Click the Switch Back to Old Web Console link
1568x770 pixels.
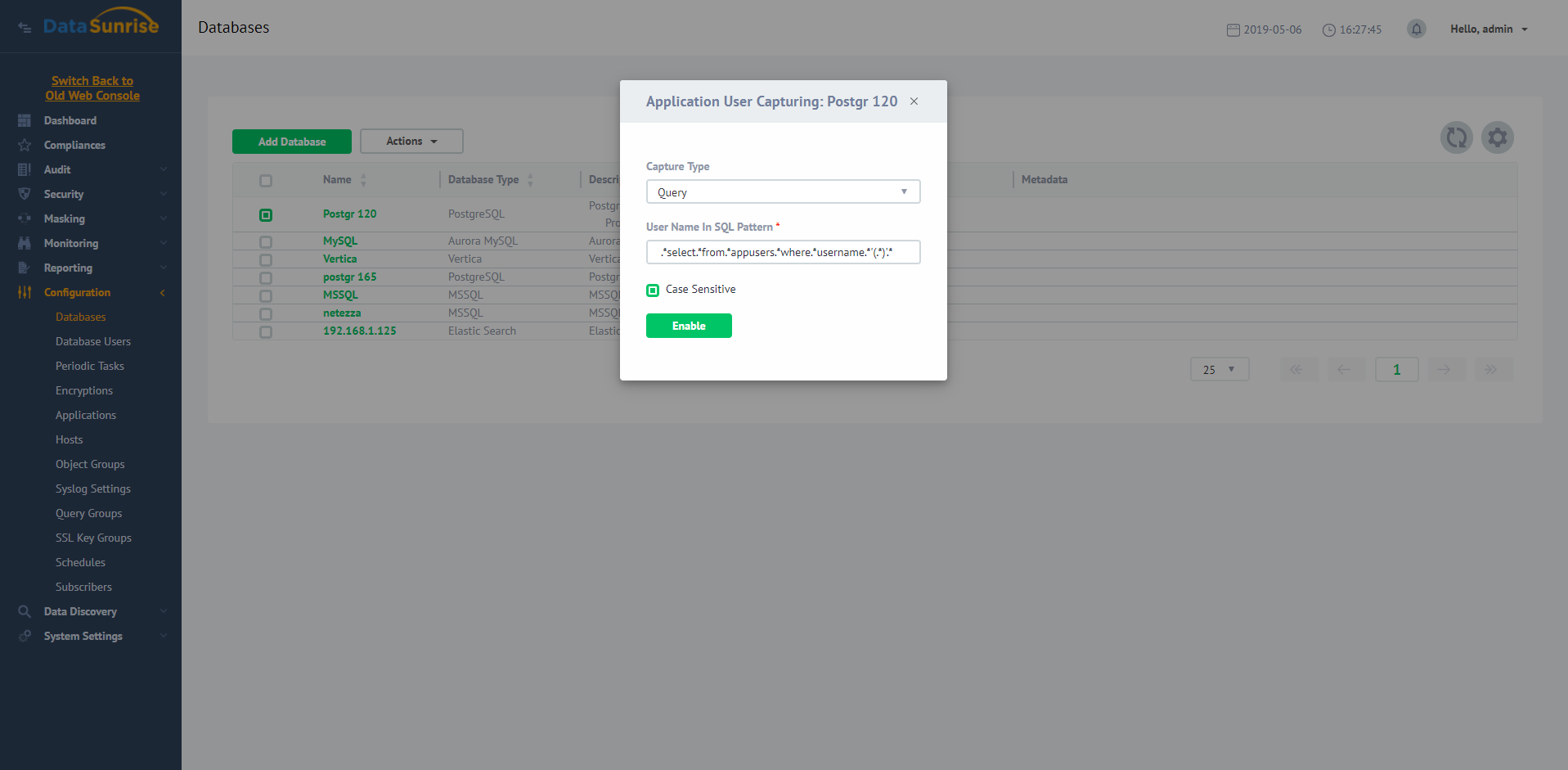pos(92,88)
